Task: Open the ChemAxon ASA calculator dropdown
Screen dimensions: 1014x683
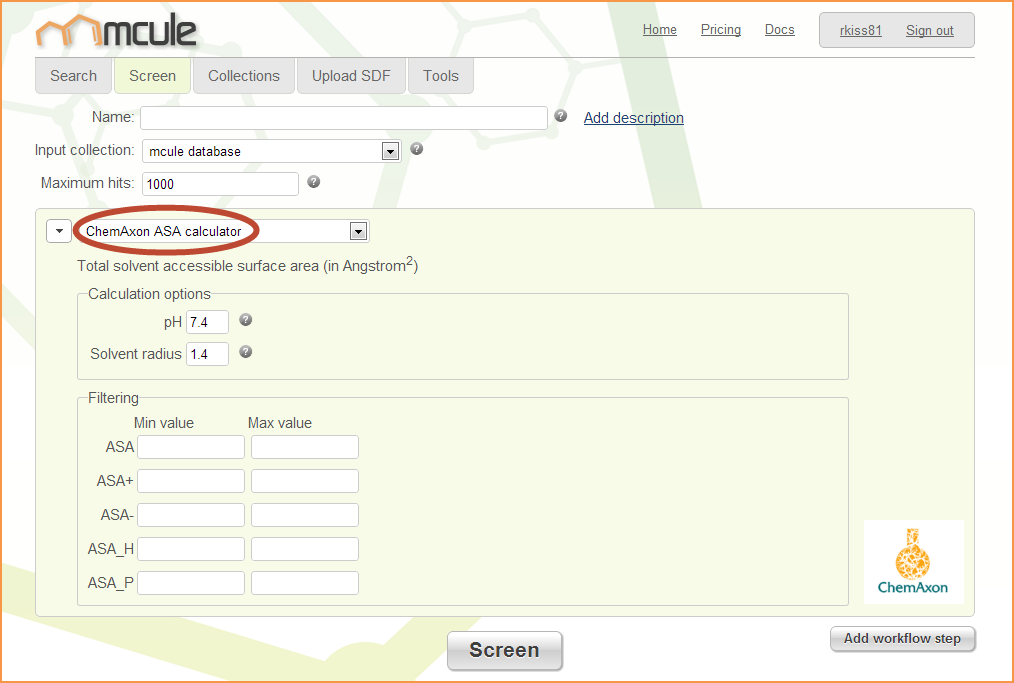Action: tap(357, 231)
